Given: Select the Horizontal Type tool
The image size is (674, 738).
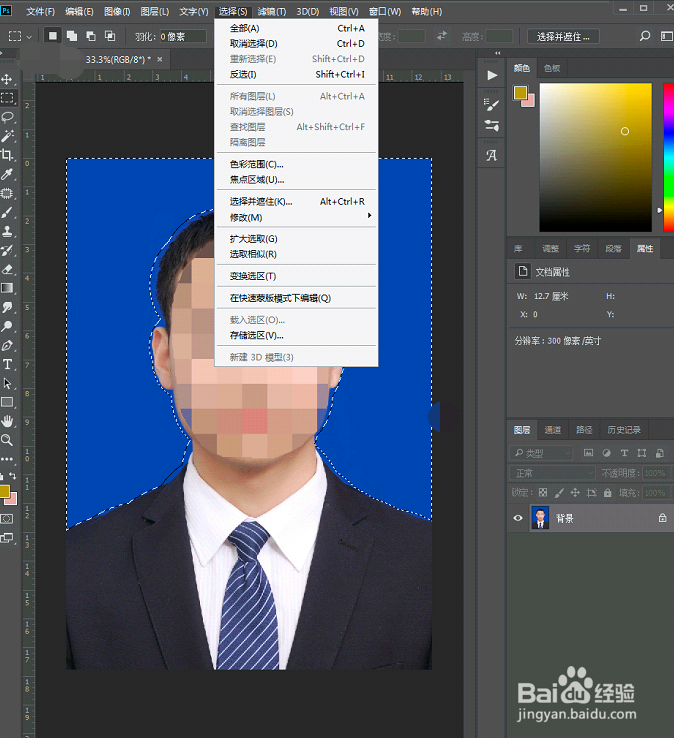Looking at the screenshot, I should tap(7, 364).
